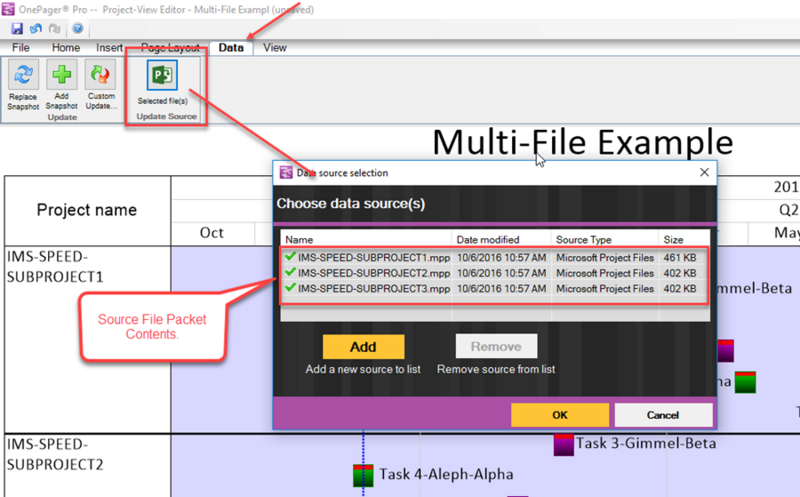
Task: Select IMS-SPEED-SUBPROJECT3.mpp row
Action: coord(494,288)
